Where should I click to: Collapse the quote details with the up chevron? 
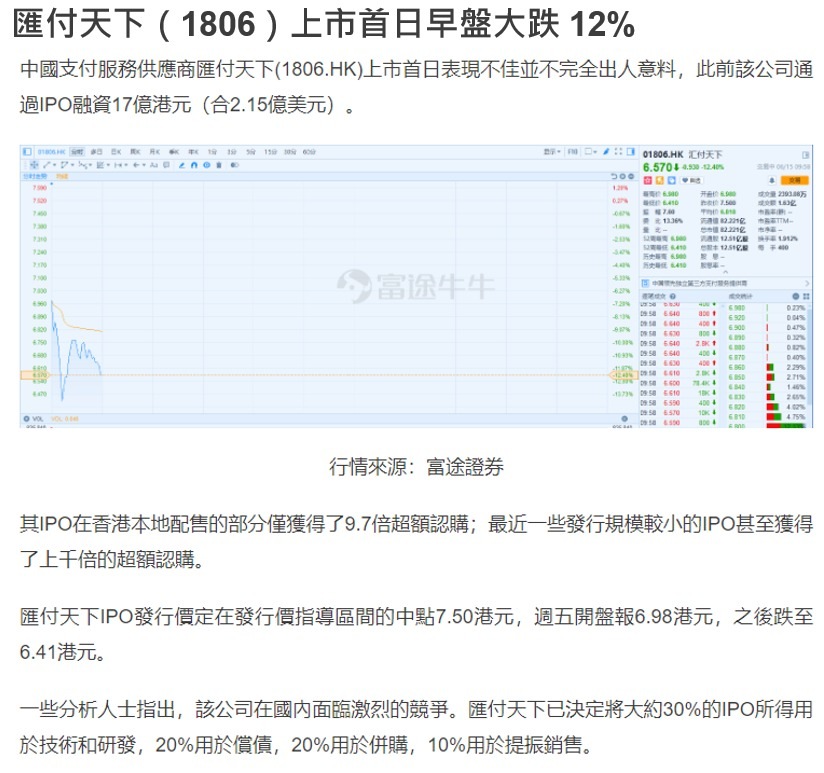pos(725,273)
